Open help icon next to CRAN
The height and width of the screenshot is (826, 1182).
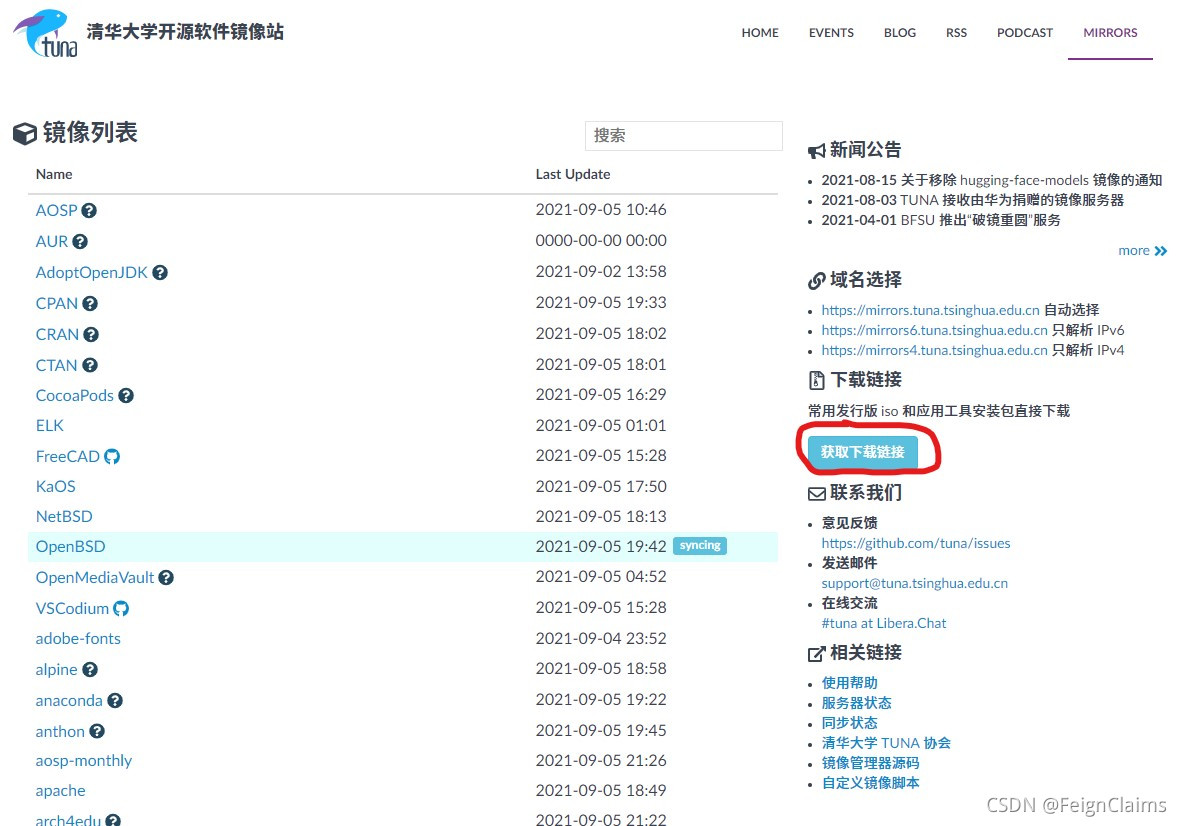[90, 335]
